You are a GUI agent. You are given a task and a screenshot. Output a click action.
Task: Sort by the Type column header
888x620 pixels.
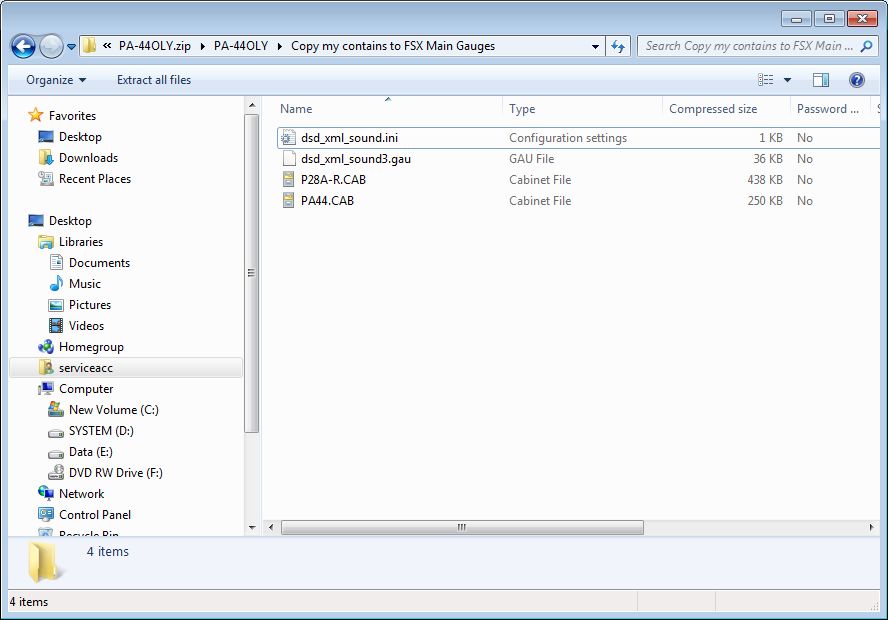click(x=522, y=109)
